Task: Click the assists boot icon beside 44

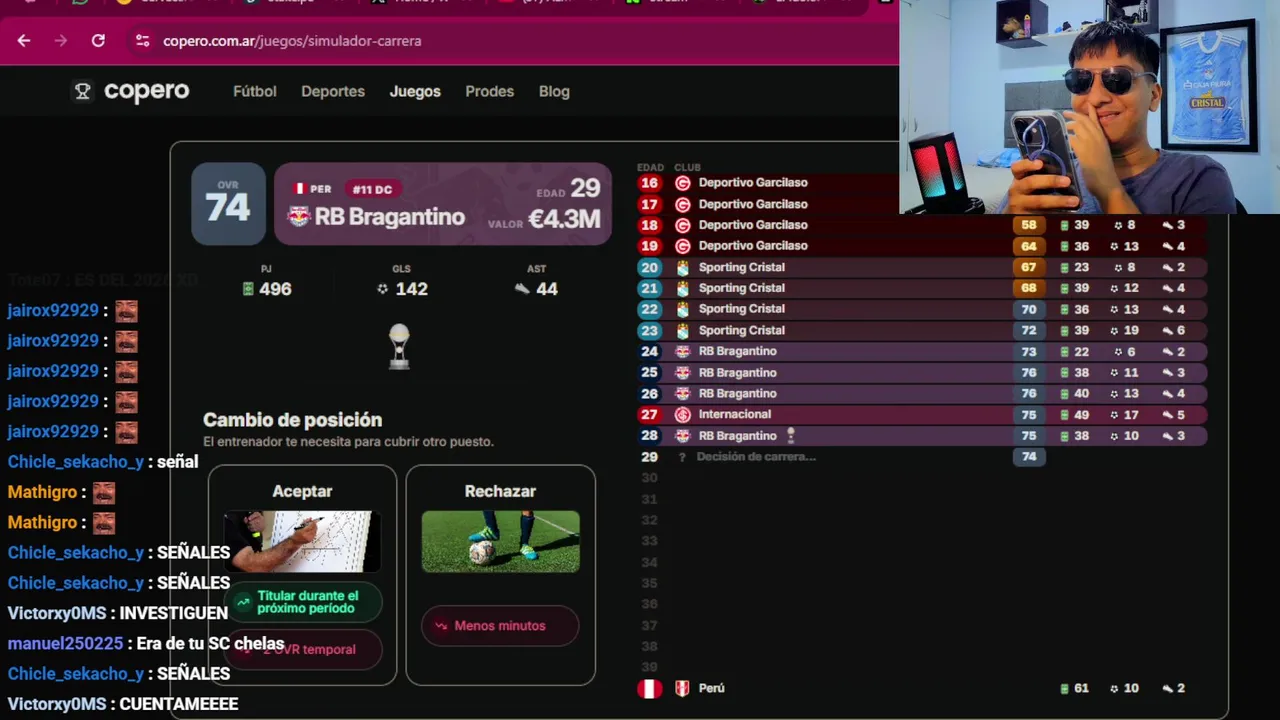Action: coord(522,289)
